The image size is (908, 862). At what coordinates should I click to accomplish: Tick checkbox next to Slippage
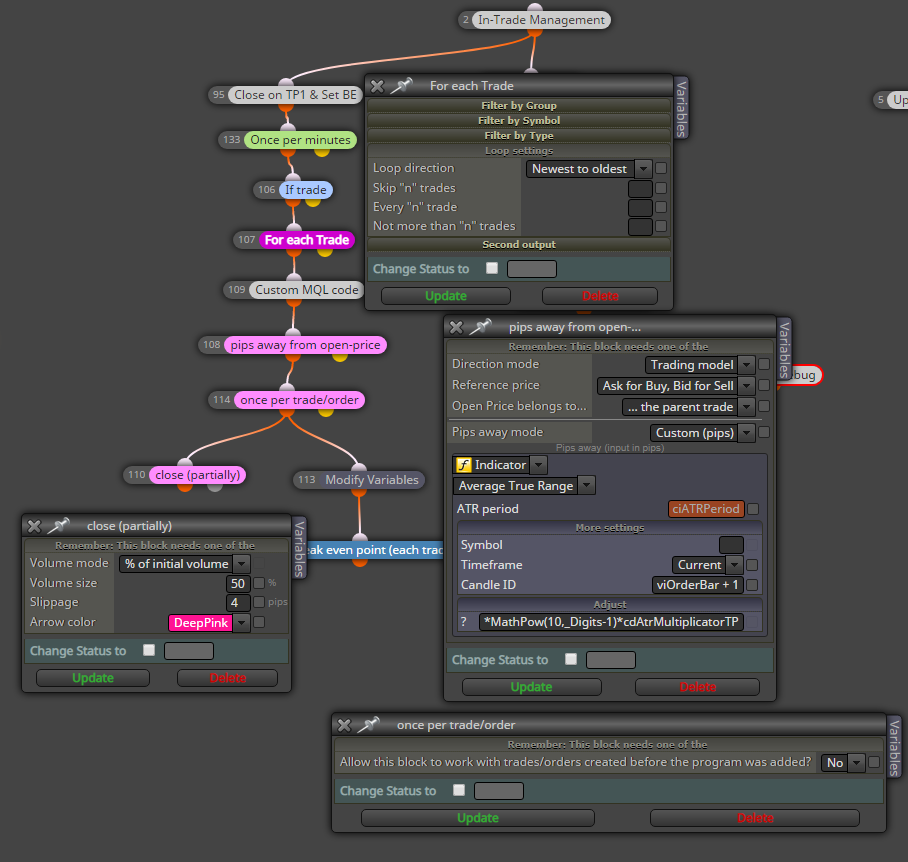pos(259,602)
